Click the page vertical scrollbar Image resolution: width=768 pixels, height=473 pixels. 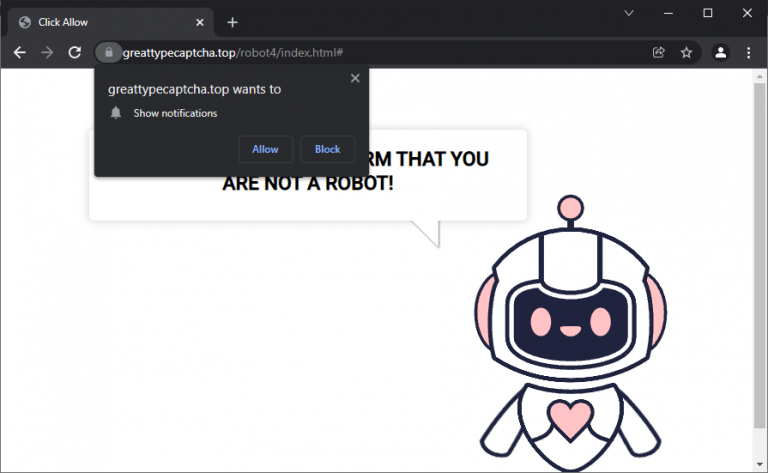[x=760, y=270]
